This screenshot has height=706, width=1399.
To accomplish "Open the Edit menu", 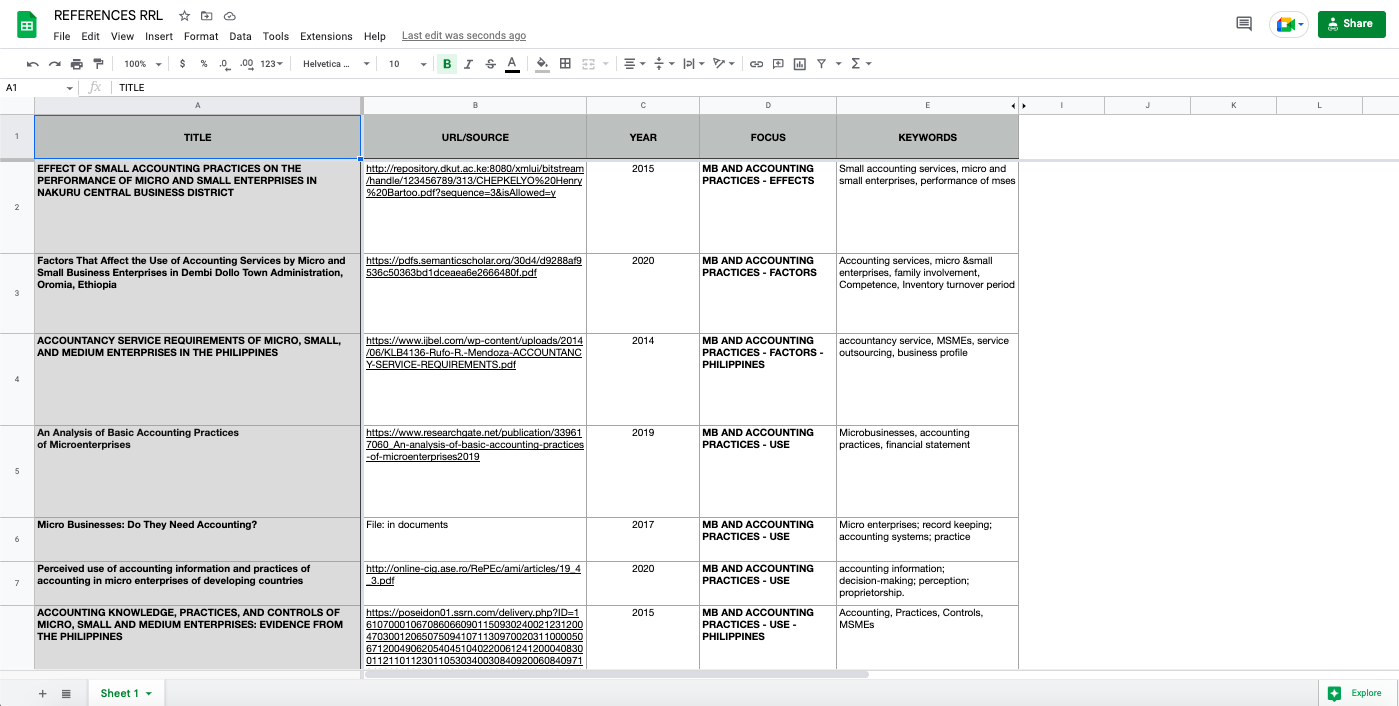I will 90,36.
